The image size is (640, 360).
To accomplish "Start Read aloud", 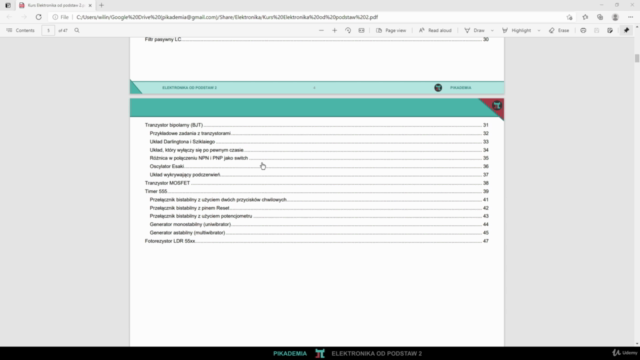I will 435,31.
